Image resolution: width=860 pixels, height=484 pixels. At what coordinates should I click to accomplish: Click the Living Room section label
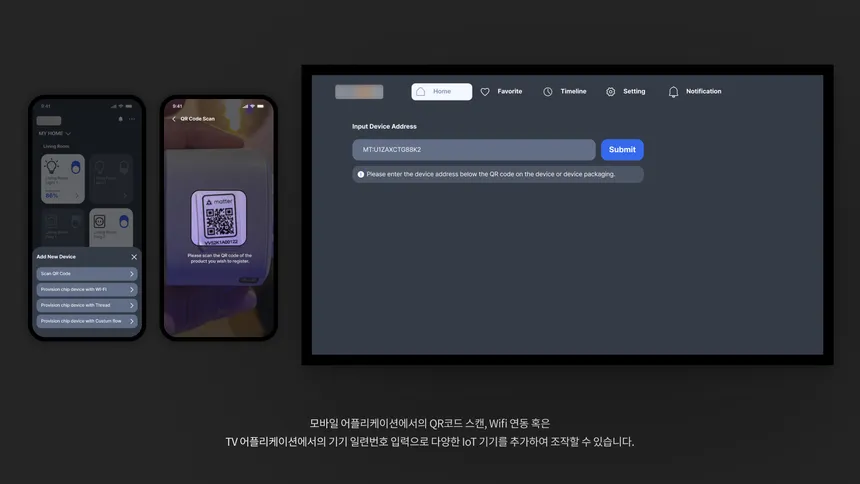[56, 147]
